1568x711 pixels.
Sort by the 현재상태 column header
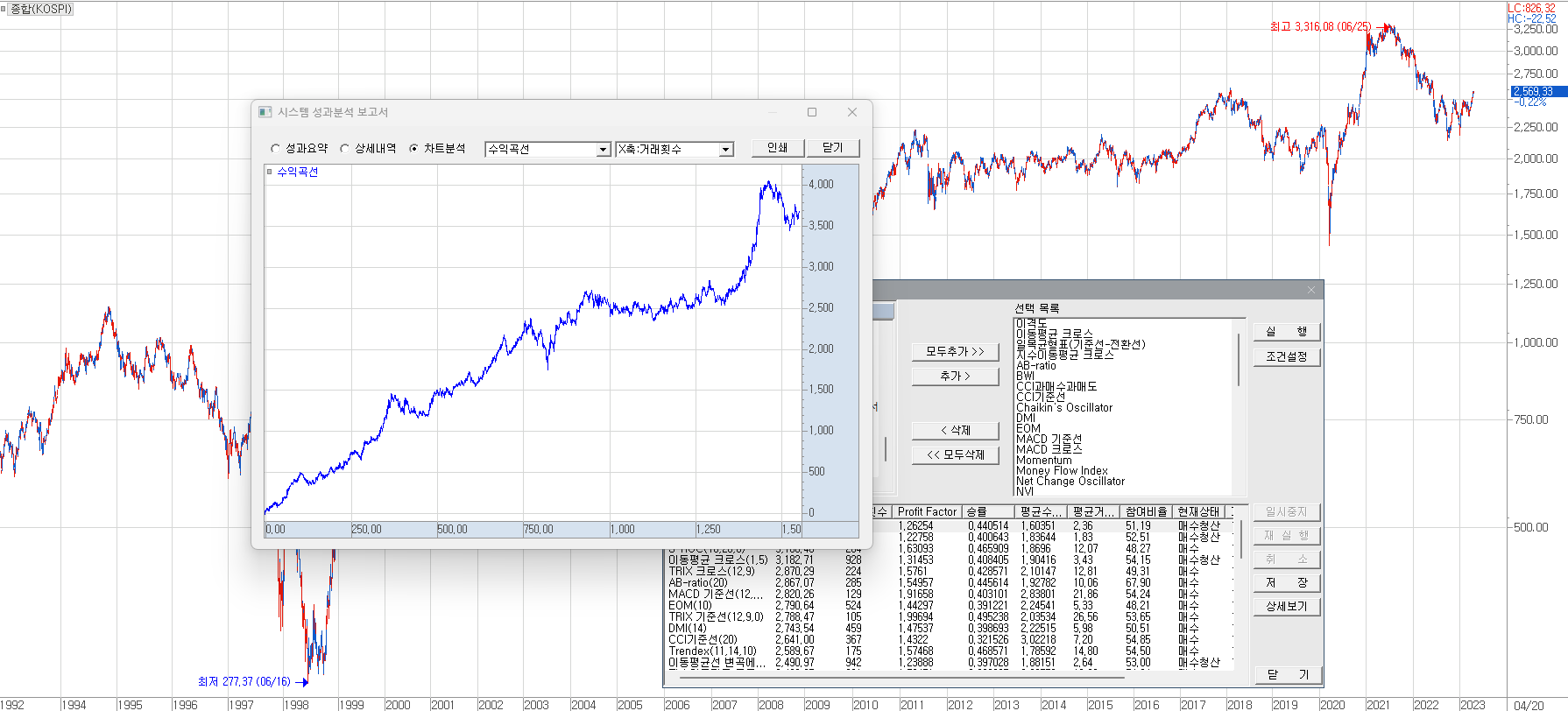[1198, 511]
